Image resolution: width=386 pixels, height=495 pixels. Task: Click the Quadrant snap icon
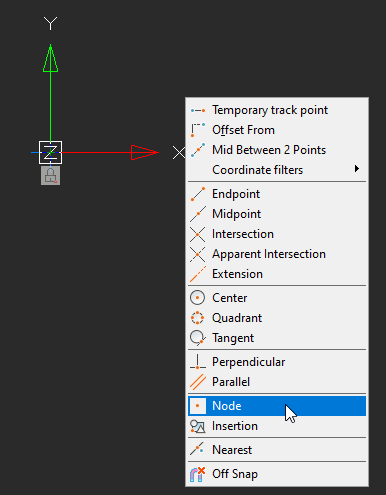pyautogui.click(x=197, y=318)
